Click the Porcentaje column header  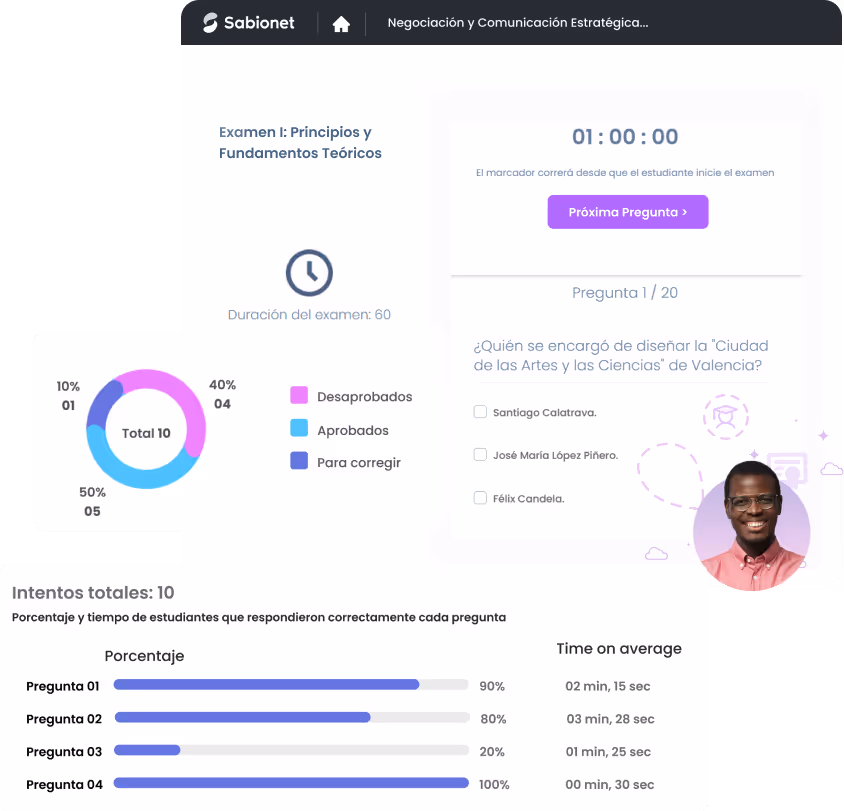pos(144,656)
